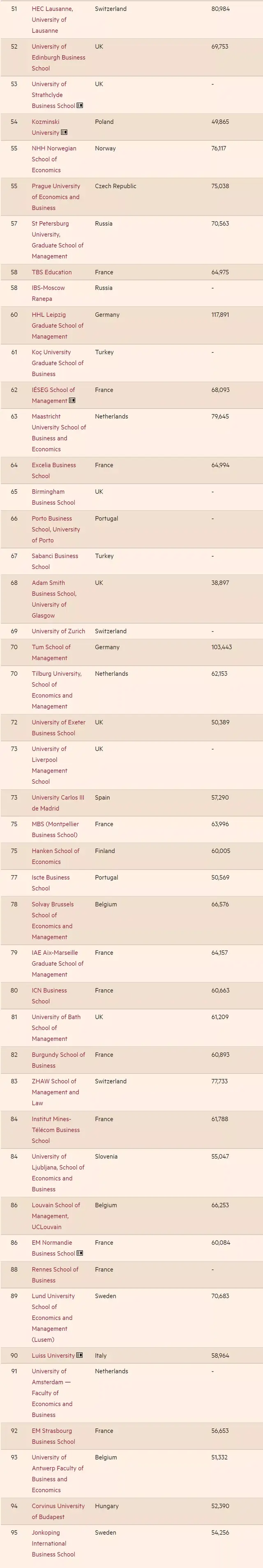The height and width of the screenshot is (1568, 263).
Task: Open Corvinus University of Budapest link
Action: 58,1511
